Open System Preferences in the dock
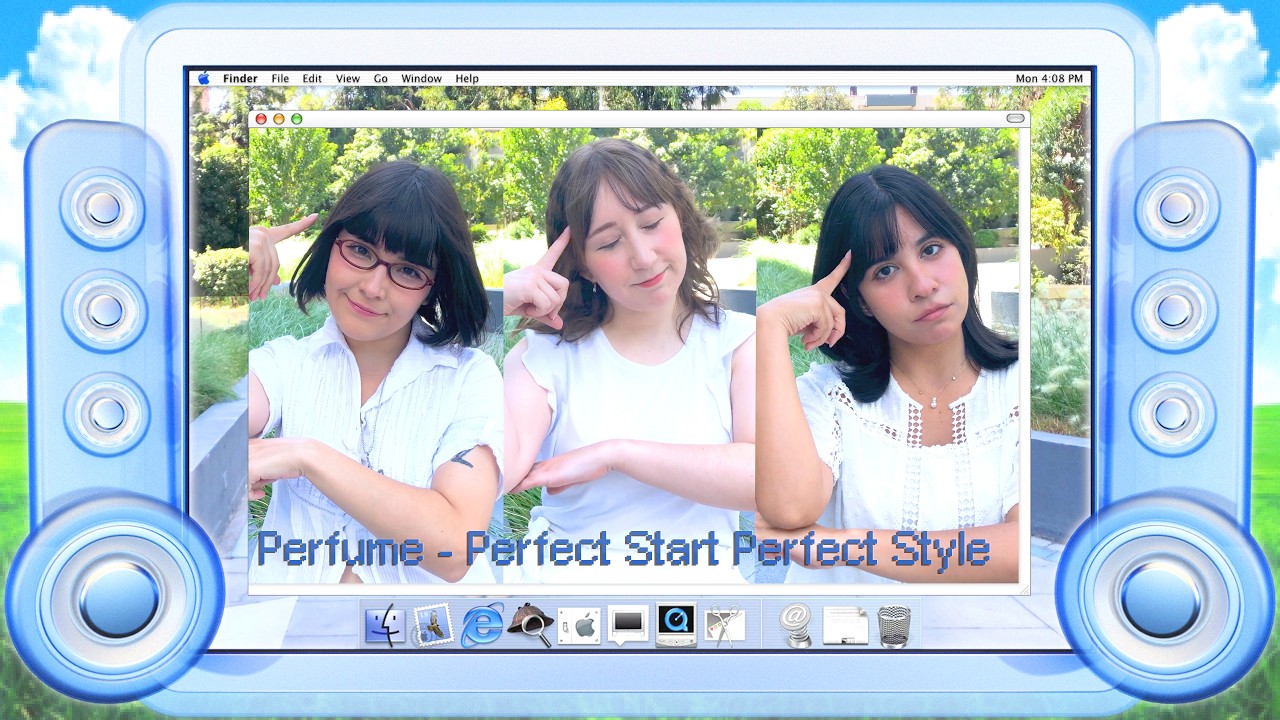The image size is (1280, 720). [579, 626]
